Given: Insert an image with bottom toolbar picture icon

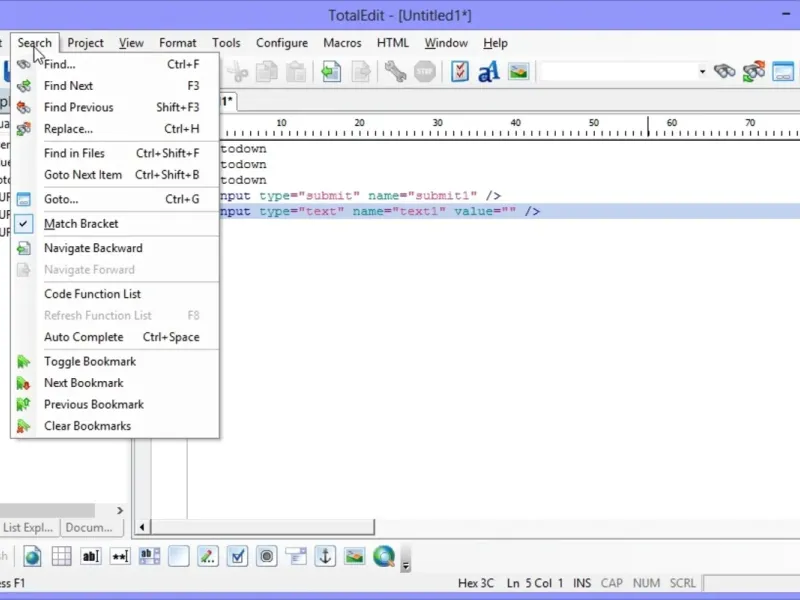Looking at the screenshot, I should (x=355, y=556).
